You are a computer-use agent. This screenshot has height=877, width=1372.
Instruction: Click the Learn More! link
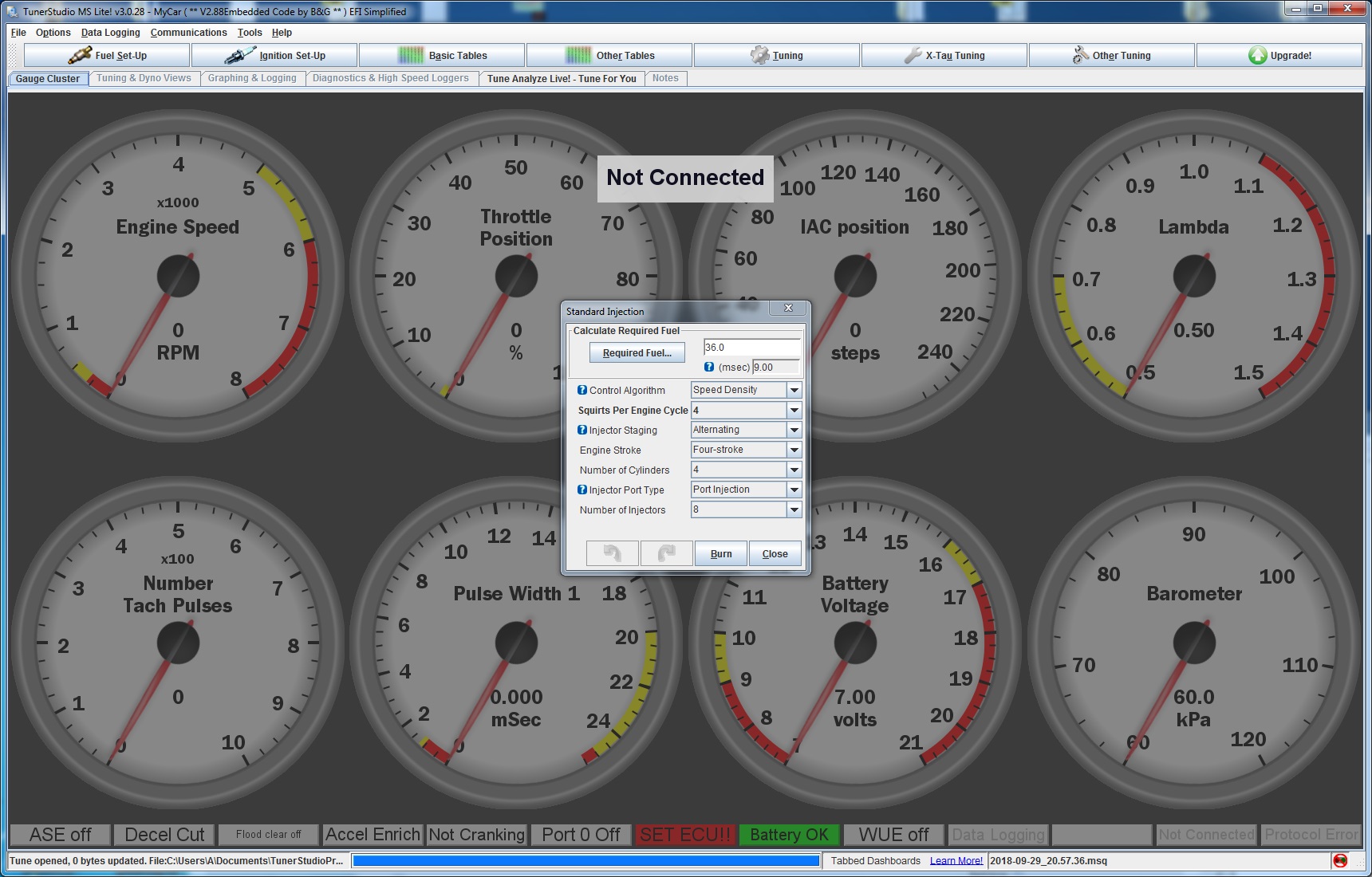(956, 860)
